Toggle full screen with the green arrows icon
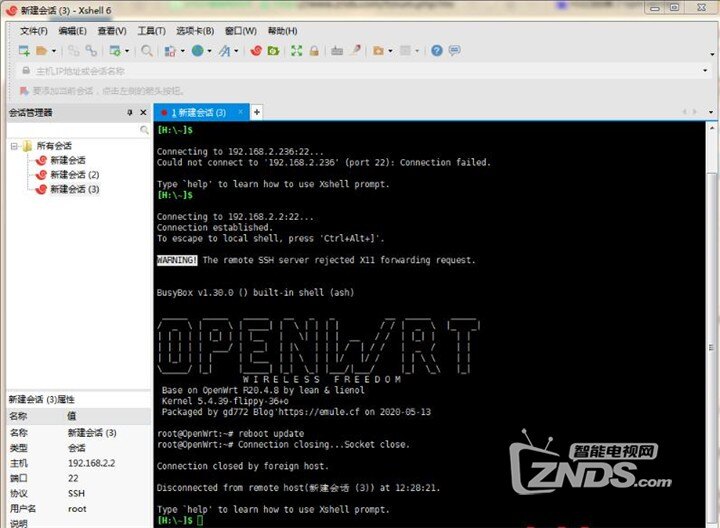Image resolution: width=720 pixels, height=528 pixels. click(x=297, y=51)
